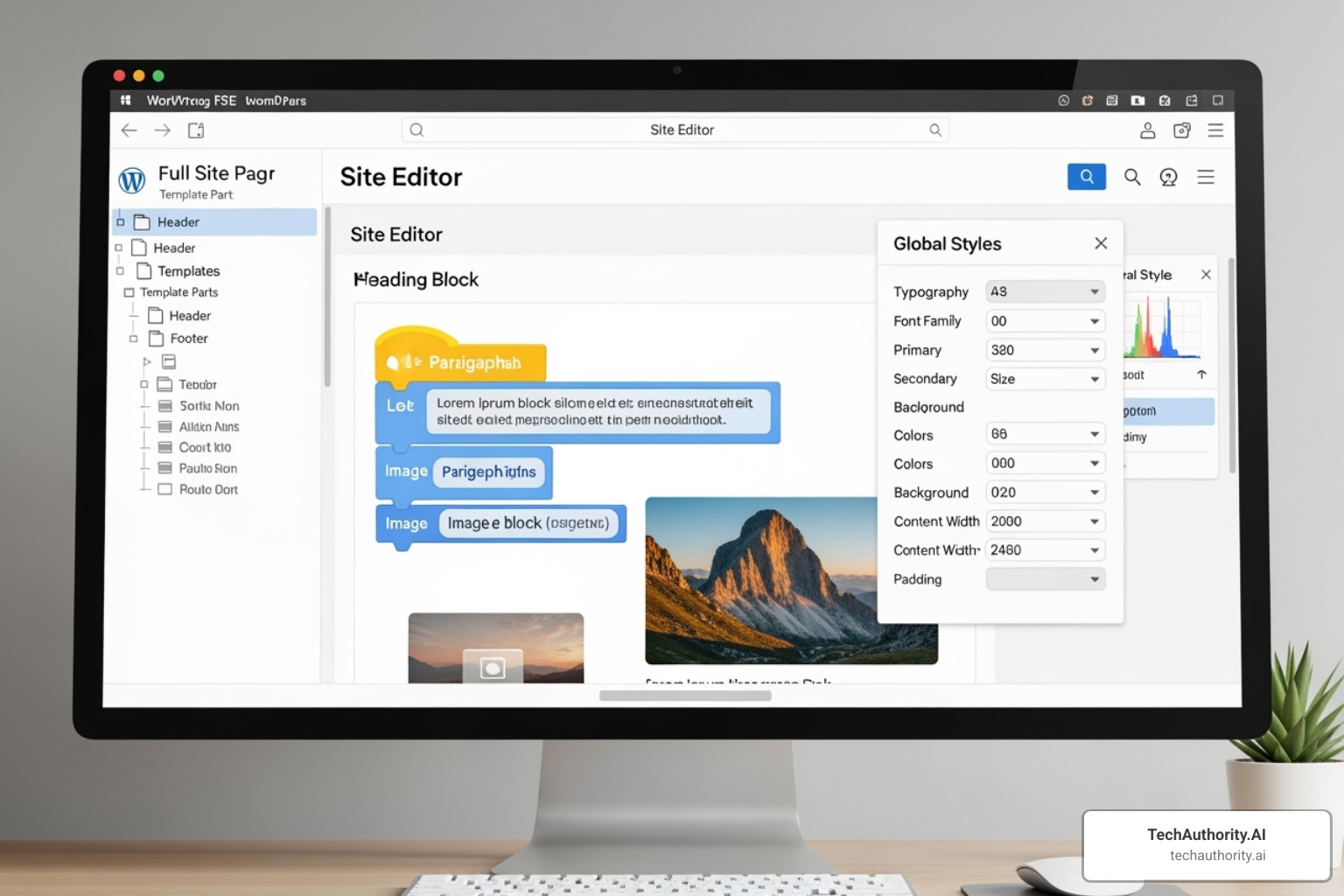This screenshot has width=1344, height=896.
Task: Click the white folder icon in top menu bar
Action: [x=1137, y=101]
